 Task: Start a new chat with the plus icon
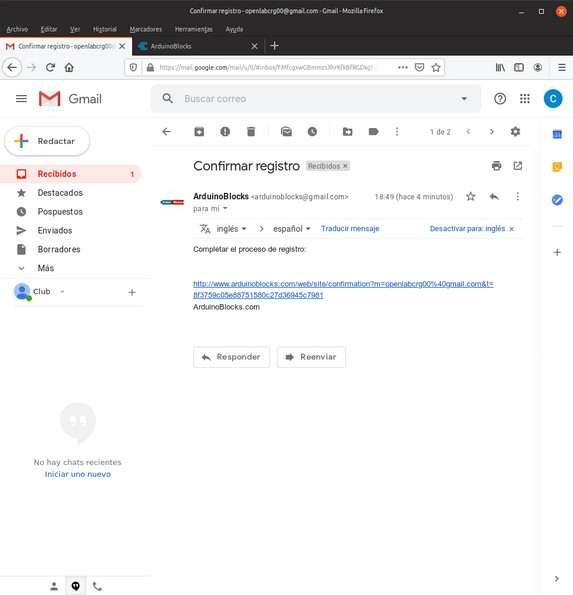click(132, 292)
